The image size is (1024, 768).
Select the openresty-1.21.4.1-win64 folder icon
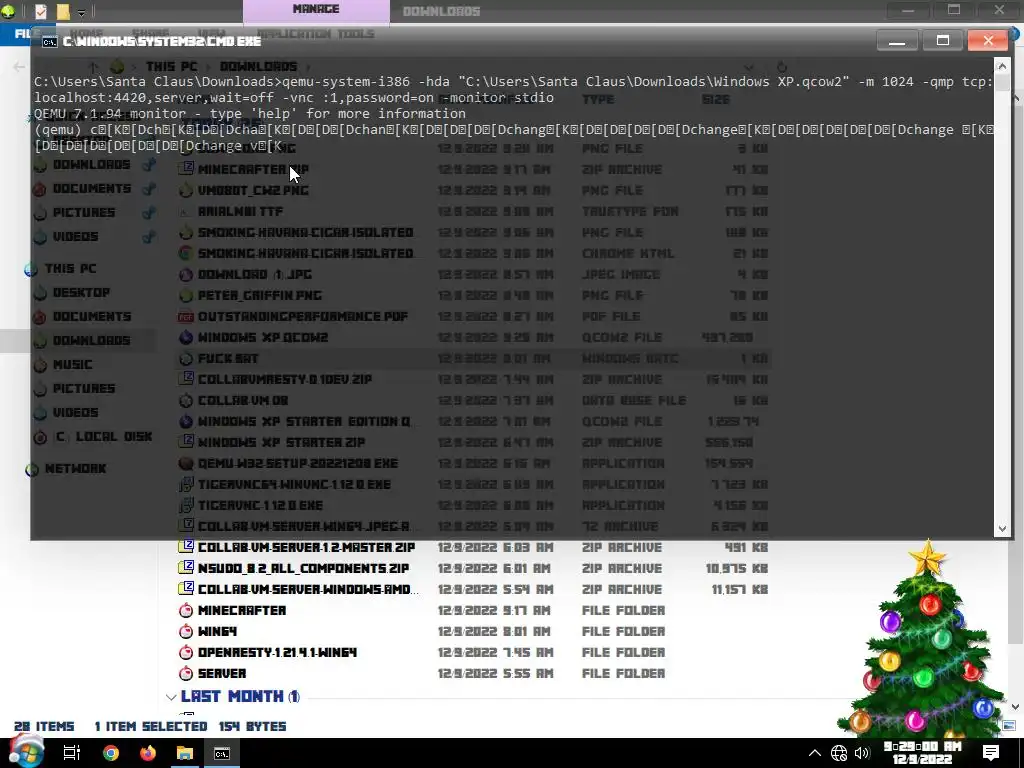pos(186,652)
